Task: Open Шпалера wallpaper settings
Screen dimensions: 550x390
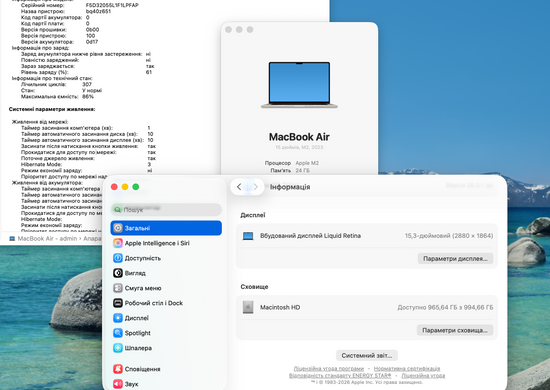Action: [x=166, y=348]
